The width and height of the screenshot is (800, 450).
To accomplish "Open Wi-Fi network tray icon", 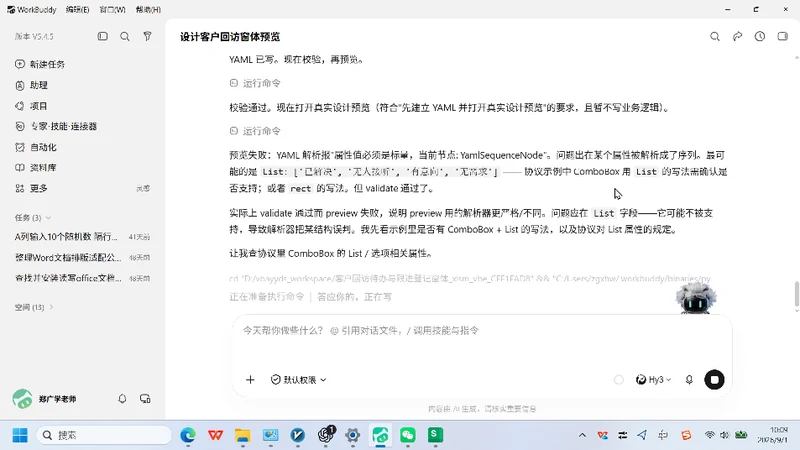I will tap(710, 435).
